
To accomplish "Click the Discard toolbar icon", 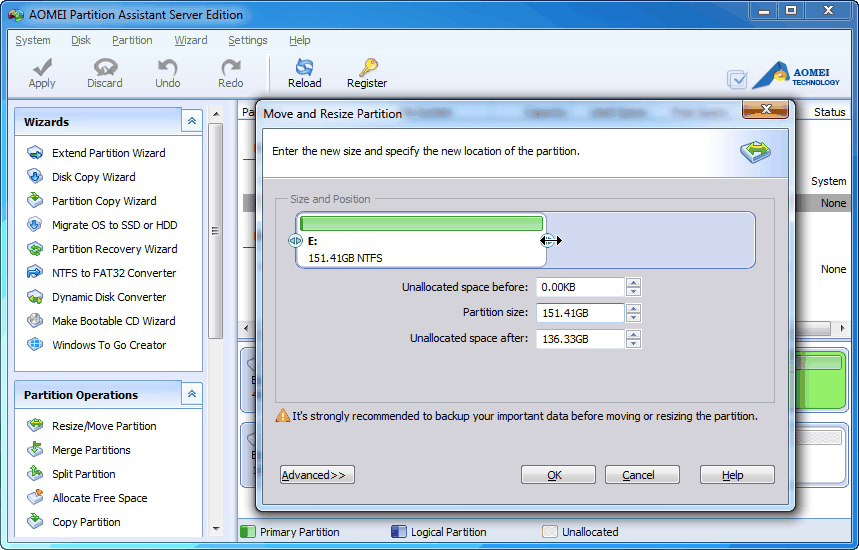I will [x=105, y=67].
